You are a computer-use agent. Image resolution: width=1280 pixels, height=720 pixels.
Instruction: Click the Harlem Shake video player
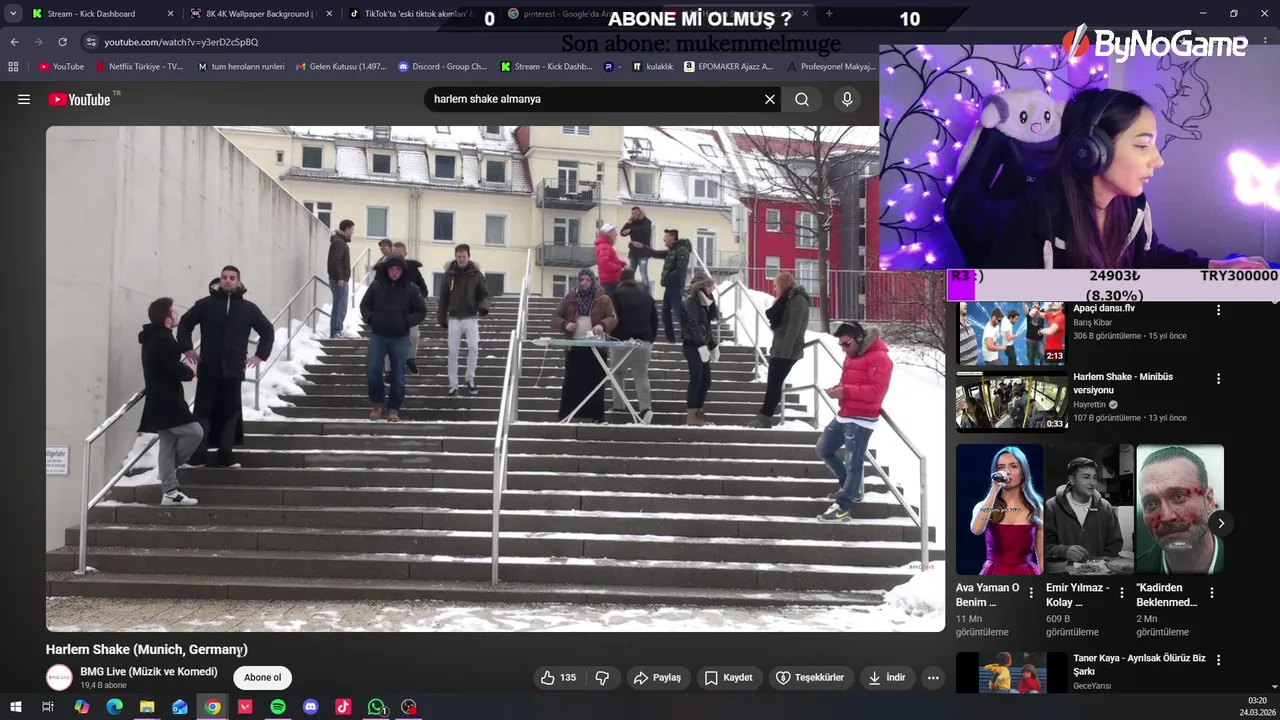pyautogui.click(x=495, y=378)
